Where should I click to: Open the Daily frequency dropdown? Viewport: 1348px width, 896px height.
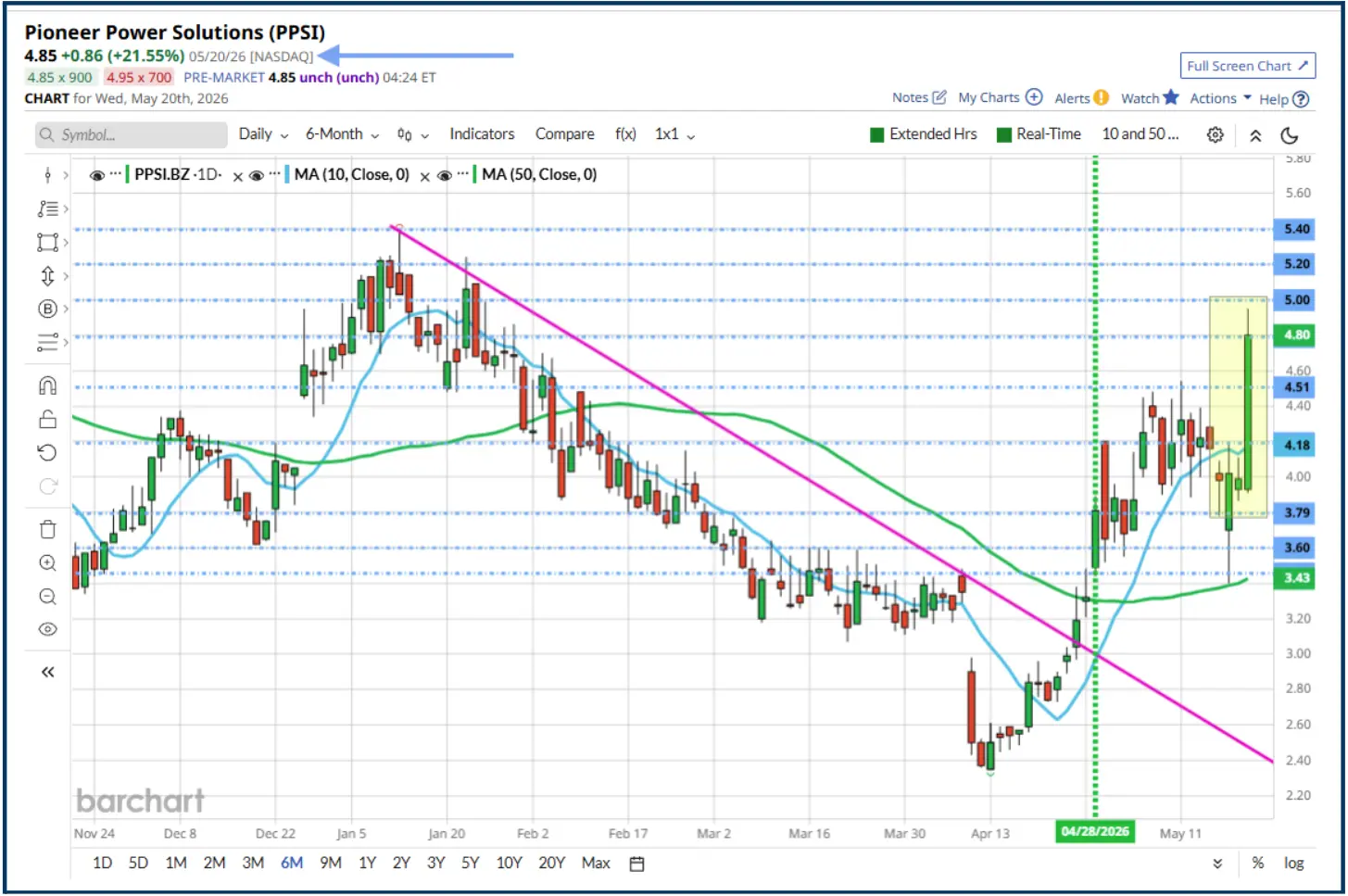pos(263,134)
